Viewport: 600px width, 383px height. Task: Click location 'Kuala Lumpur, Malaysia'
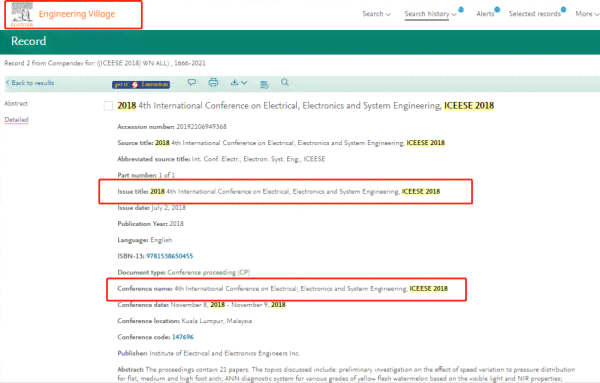point(217,321)
